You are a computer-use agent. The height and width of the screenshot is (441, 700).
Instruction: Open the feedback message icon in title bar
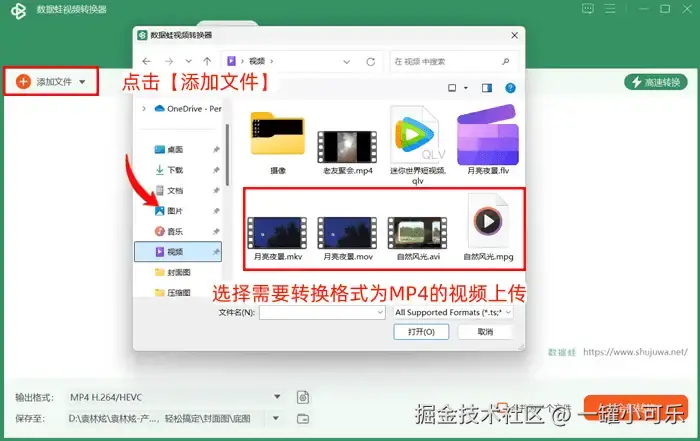[588, 9]
